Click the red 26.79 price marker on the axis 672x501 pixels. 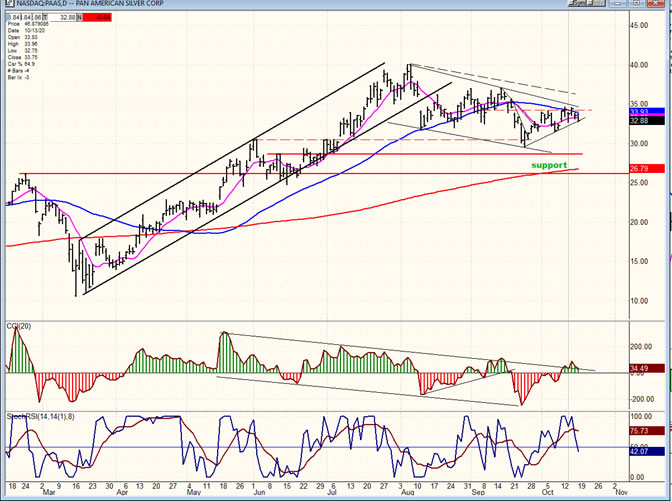tap(647, 169)
